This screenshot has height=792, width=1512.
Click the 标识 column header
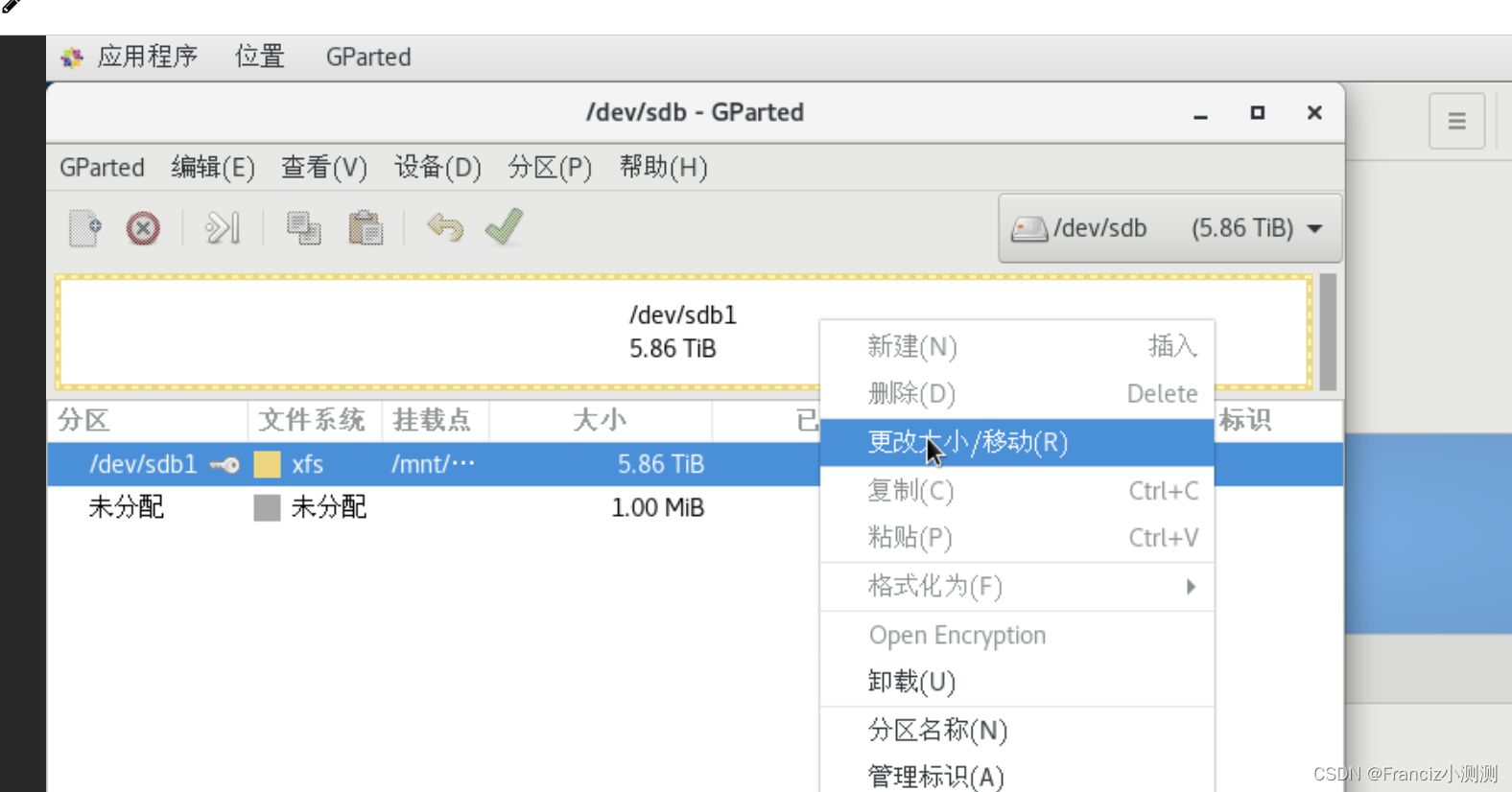(1245, 420)
